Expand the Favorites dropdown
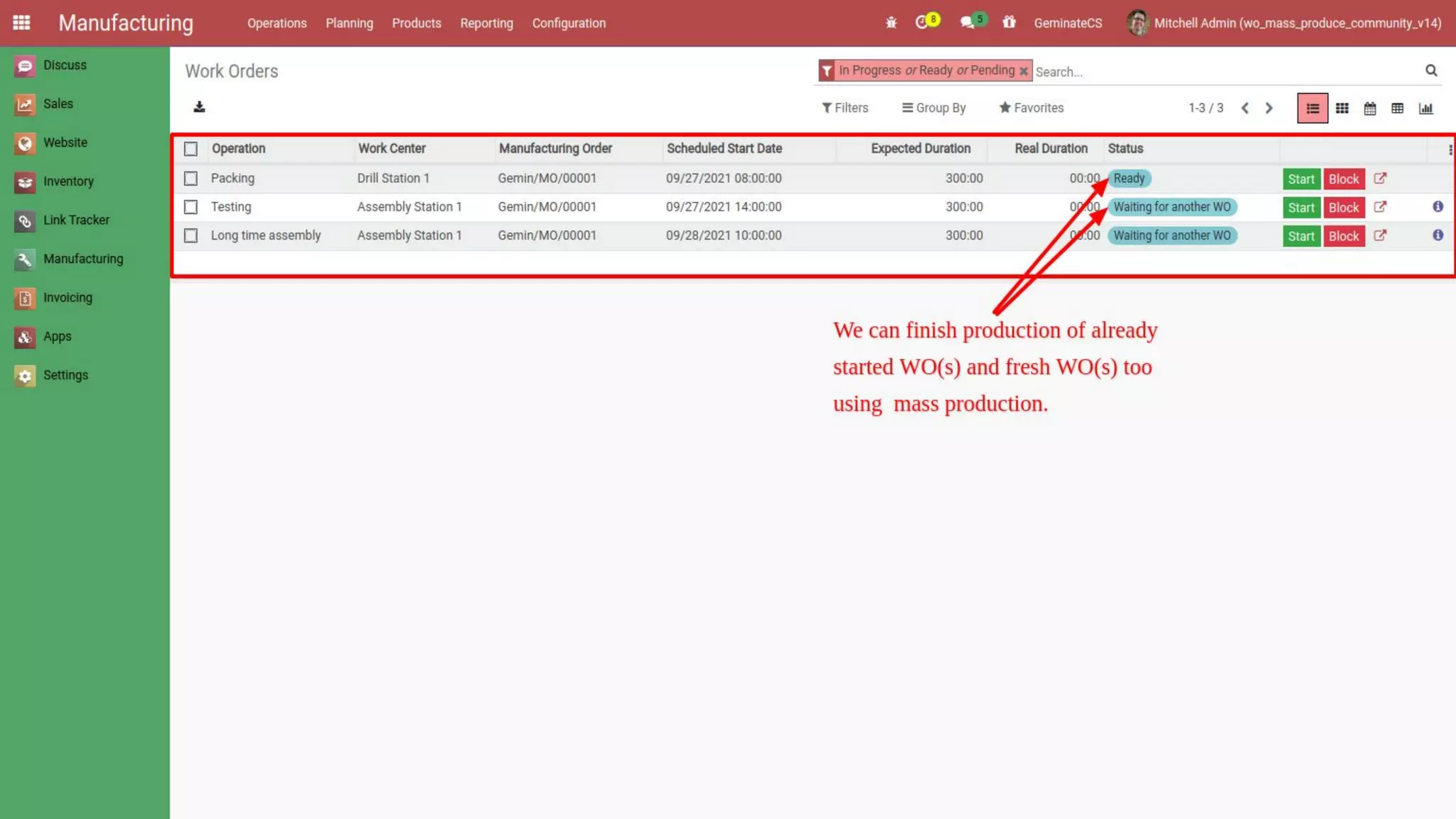The image size is (1456, 819). click(1031, 108)
